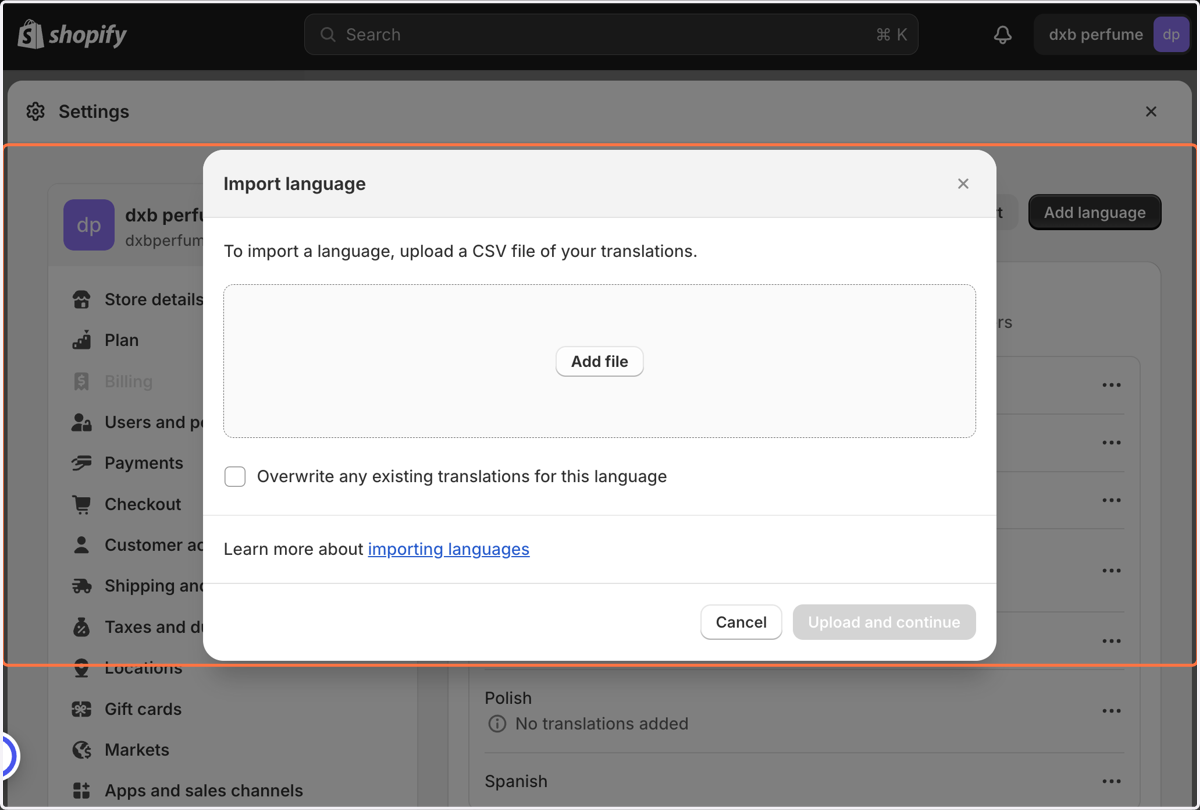Open the Polish language options menu
Screen dimensions: 1200x810
pyautogui.click(x=1111, y=711)
